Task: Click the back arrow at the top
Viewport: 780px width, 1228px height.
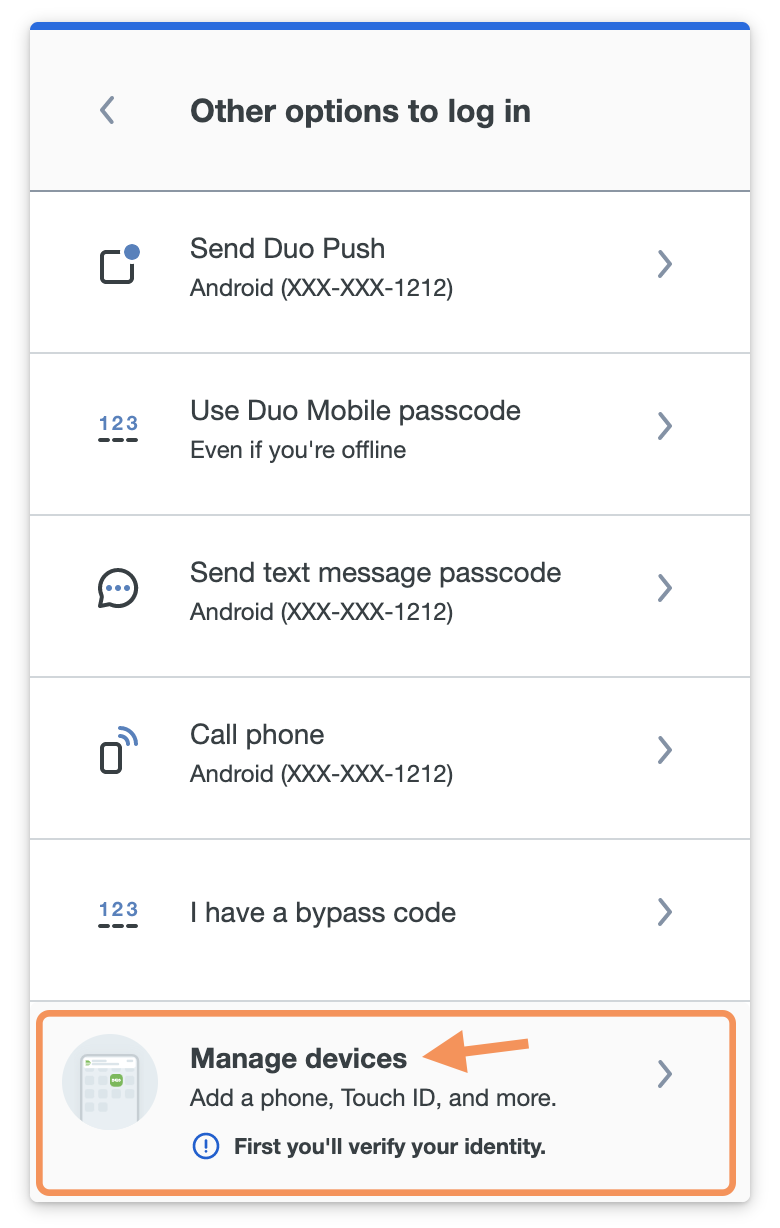Action: (106, 110)
